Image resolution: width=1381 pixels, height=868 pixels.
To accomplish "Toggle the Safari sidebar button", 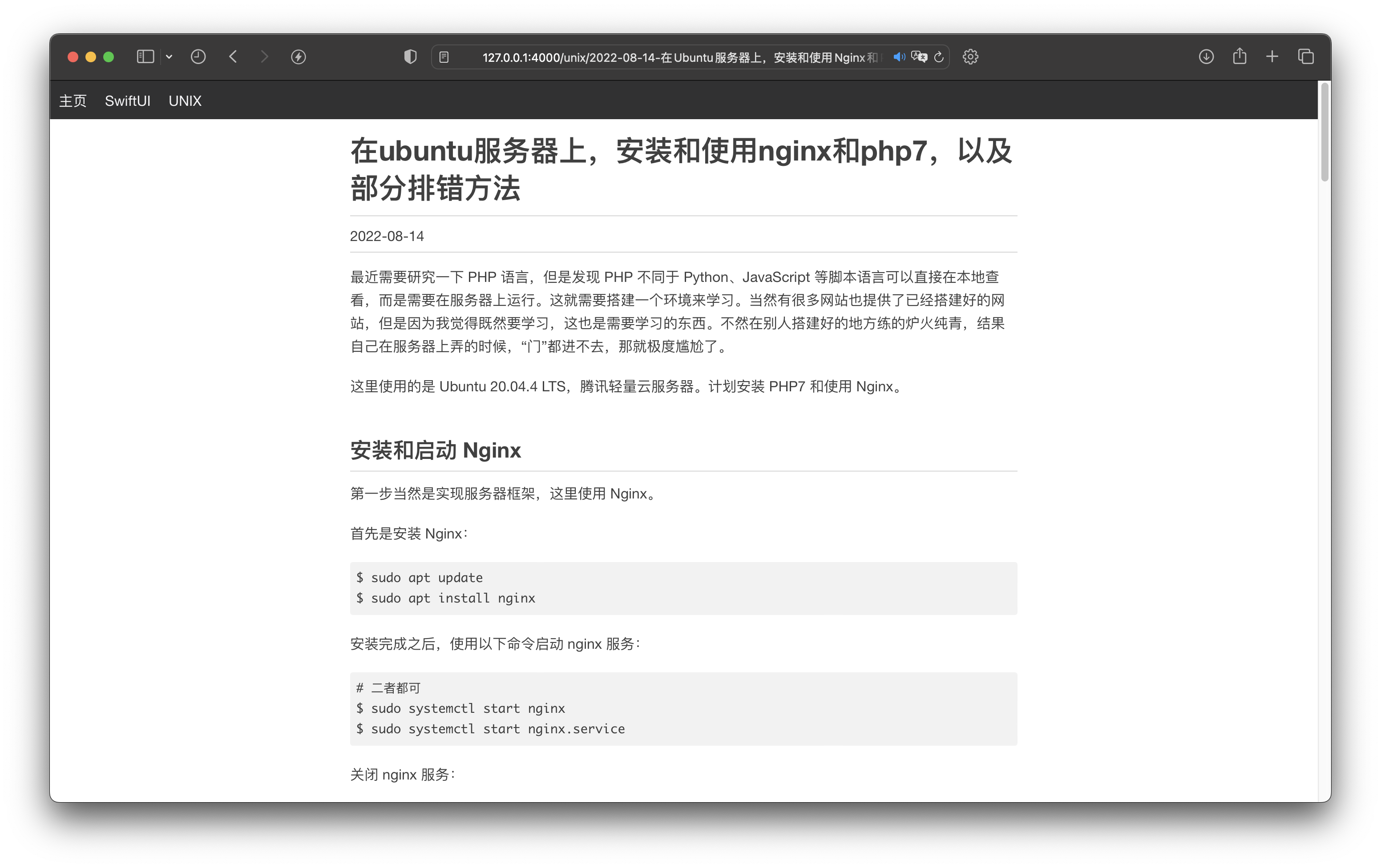I will [145, 57].
